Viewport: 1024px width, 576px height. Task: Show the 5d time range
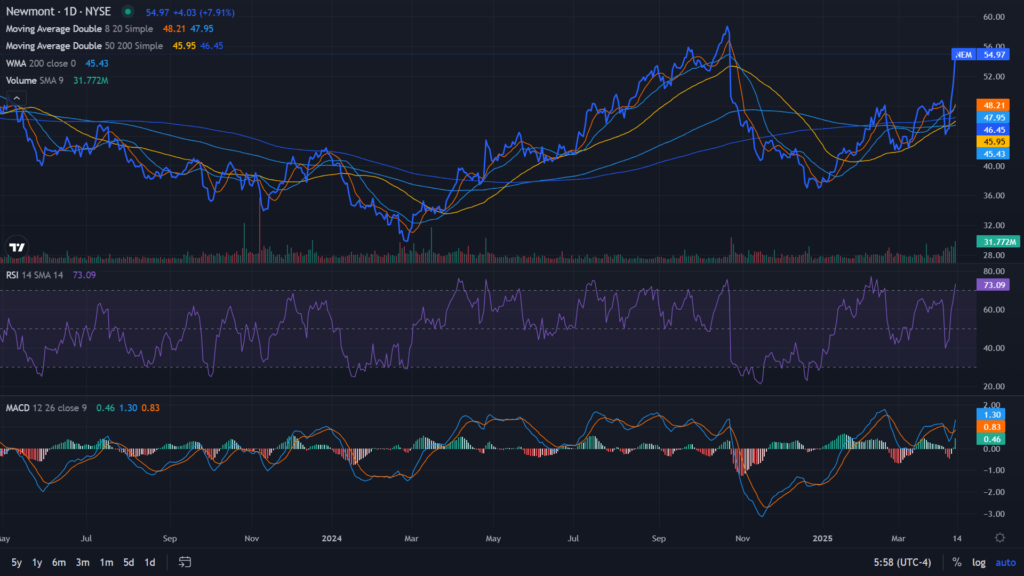(129, 562)
